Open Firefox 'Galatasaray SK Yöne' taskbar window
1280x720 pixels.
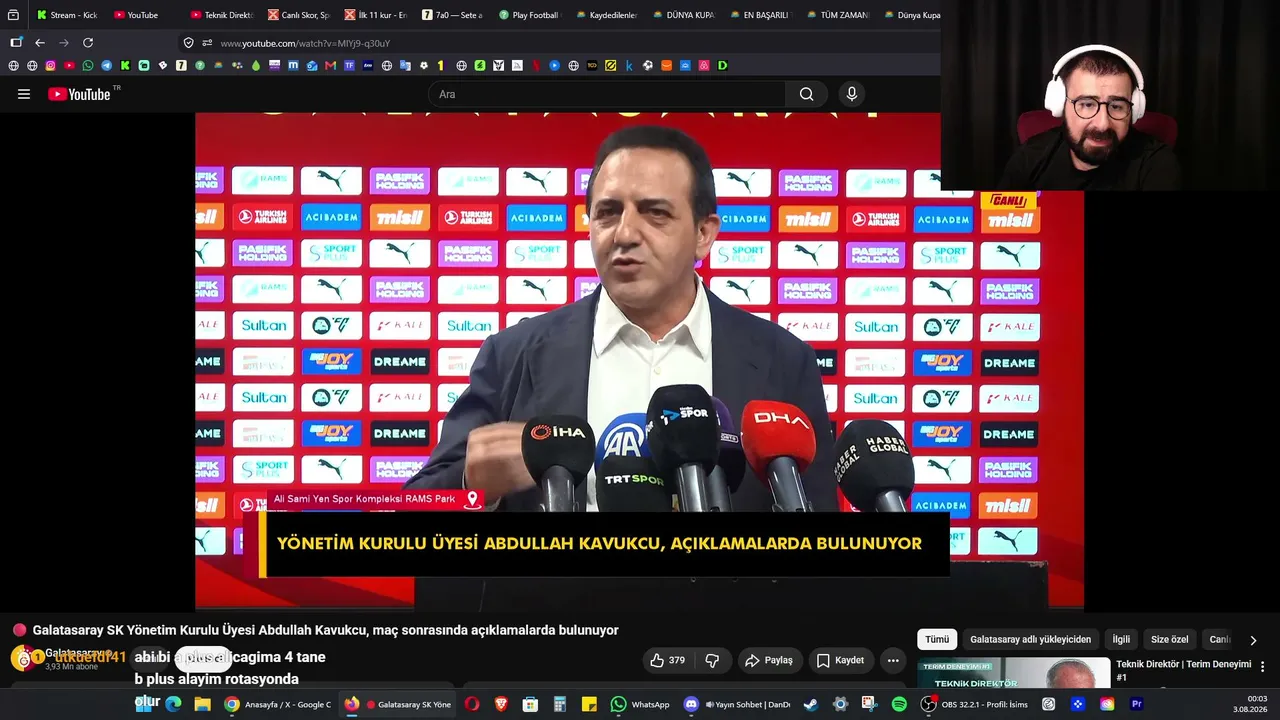pos(398,704)
